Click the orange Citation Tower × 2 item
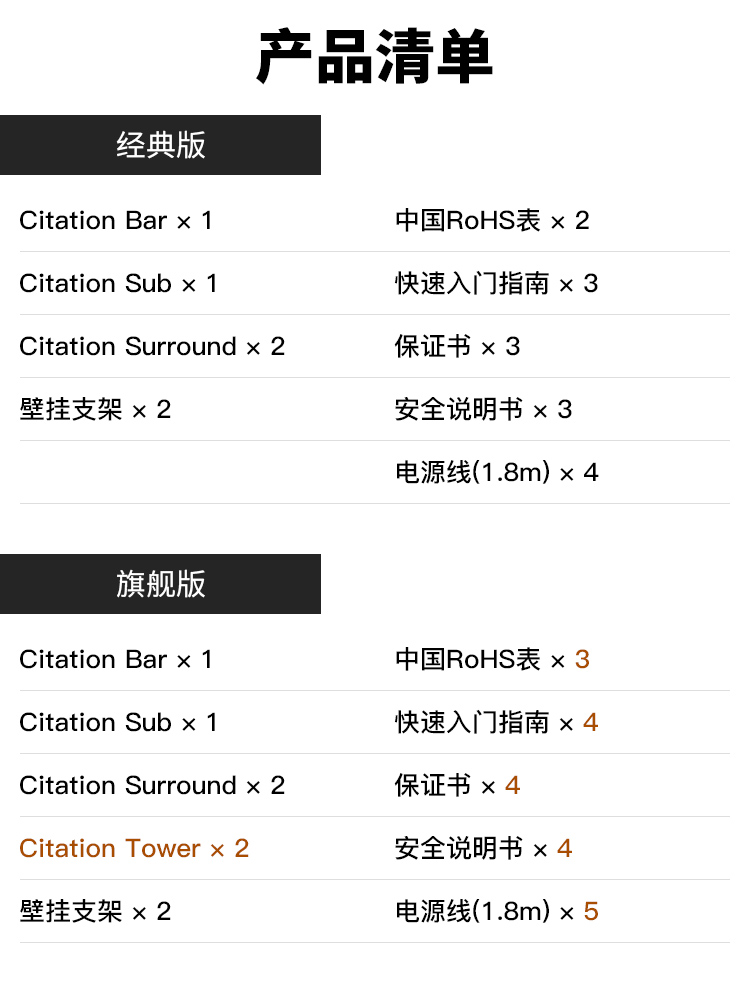 pos(134,848)
